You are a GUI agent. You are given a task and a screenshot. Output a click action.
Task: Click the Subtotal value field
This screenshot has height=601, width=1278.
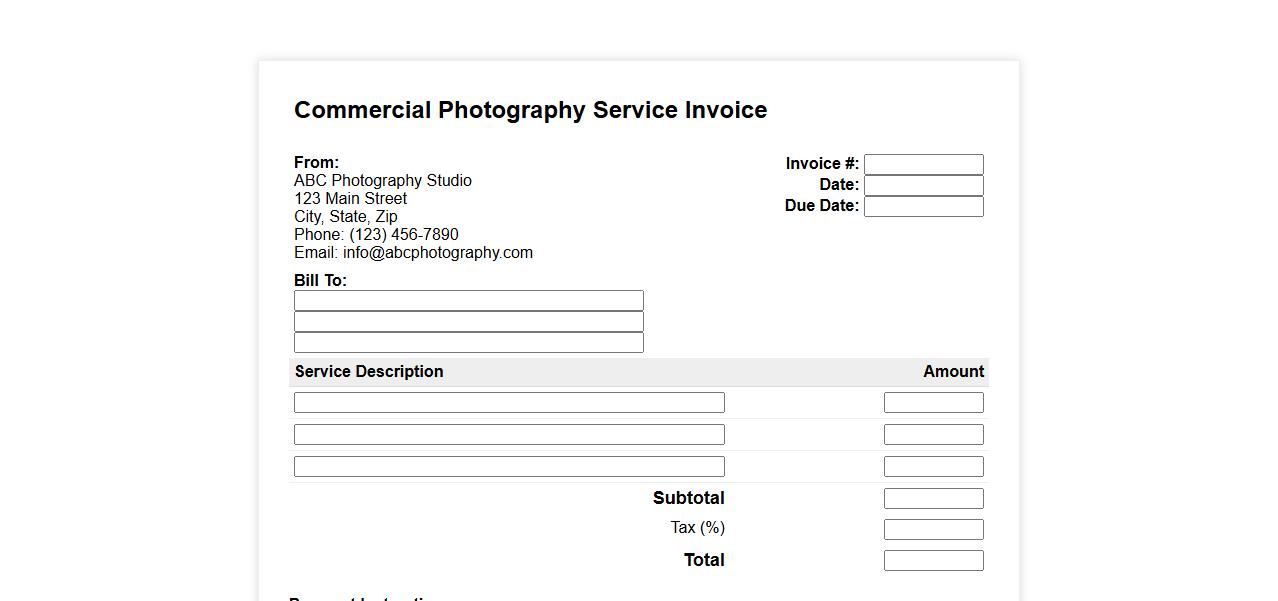pyautogui.click(x=933, y=498)
